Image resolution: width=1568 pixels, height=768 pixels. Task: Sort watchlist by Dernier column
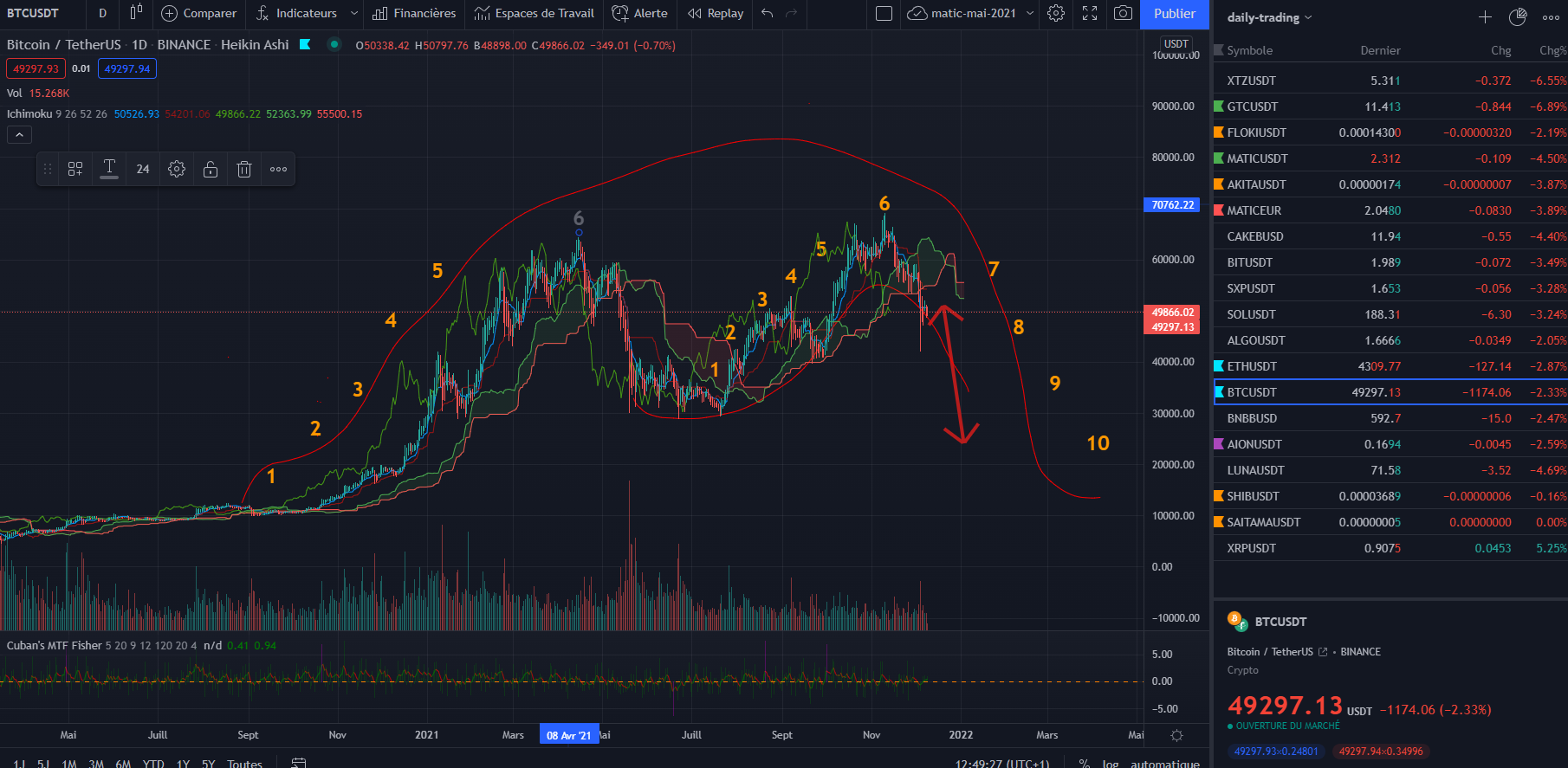(x=1380, y=50)
